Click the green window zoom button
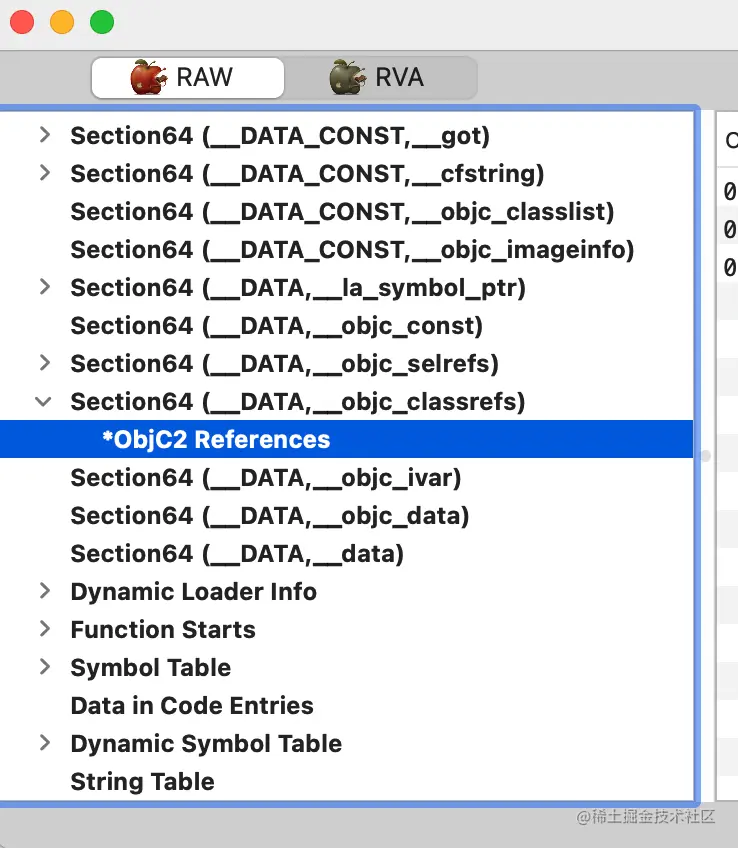This screenshot has height=848, width=738. 102,22
